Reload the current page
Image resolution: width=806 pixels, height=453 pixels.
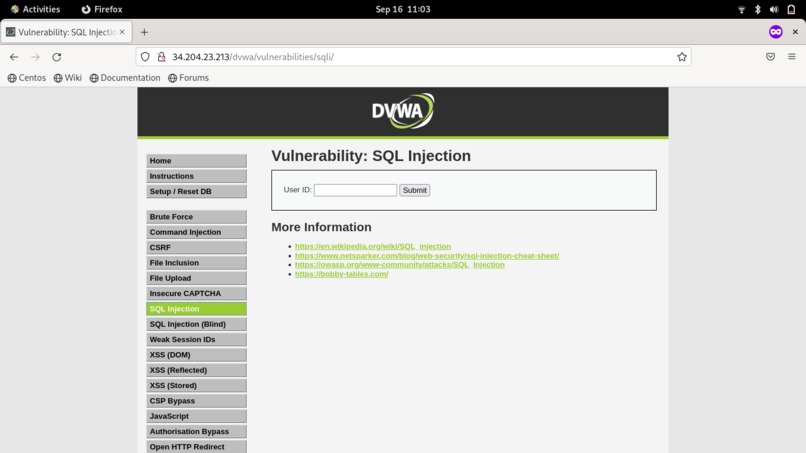tap(57, 57)
